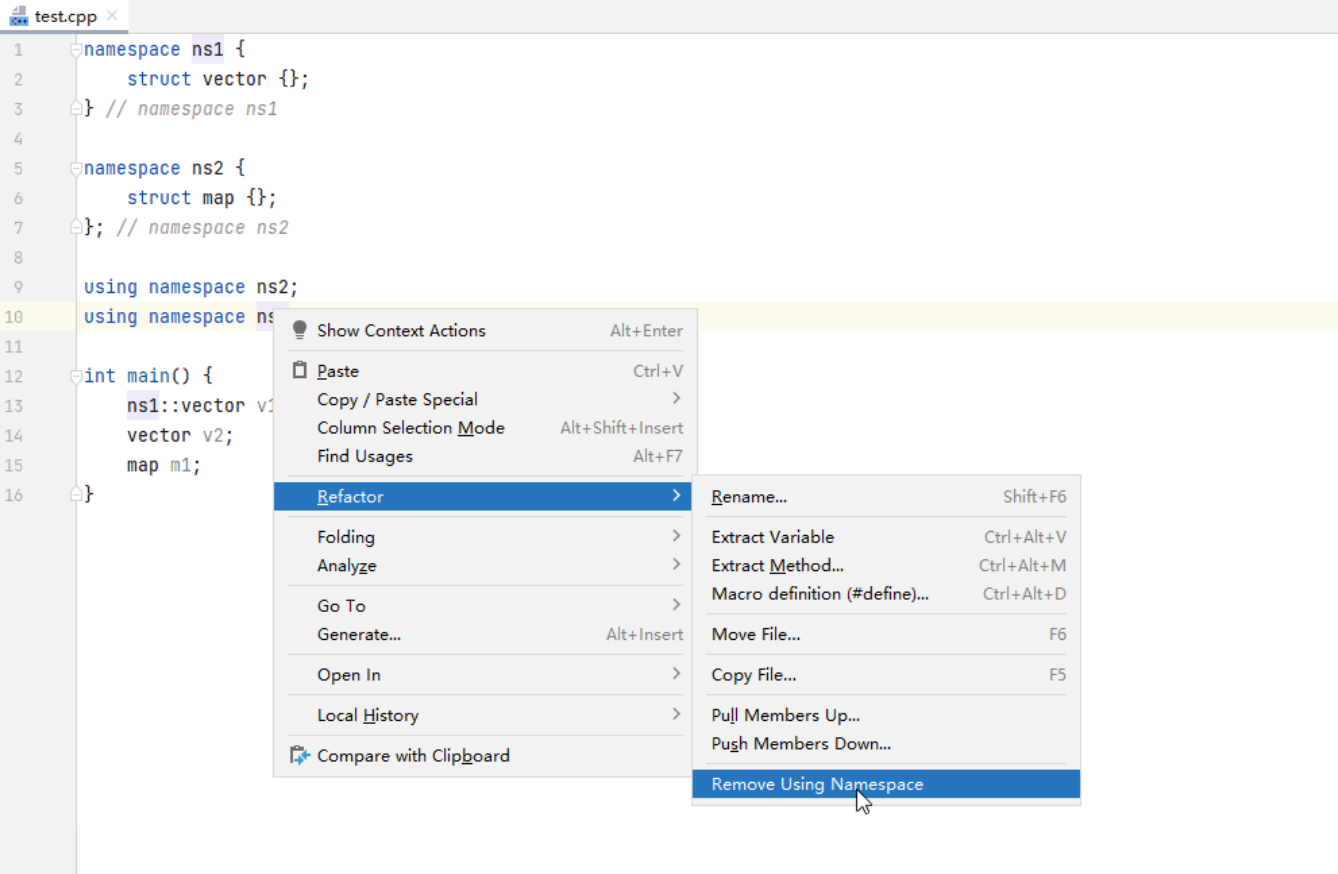Collapse the main function fold marker
Image resolution: width=1338 pixels, height=874 pixels.
point(76,376)
